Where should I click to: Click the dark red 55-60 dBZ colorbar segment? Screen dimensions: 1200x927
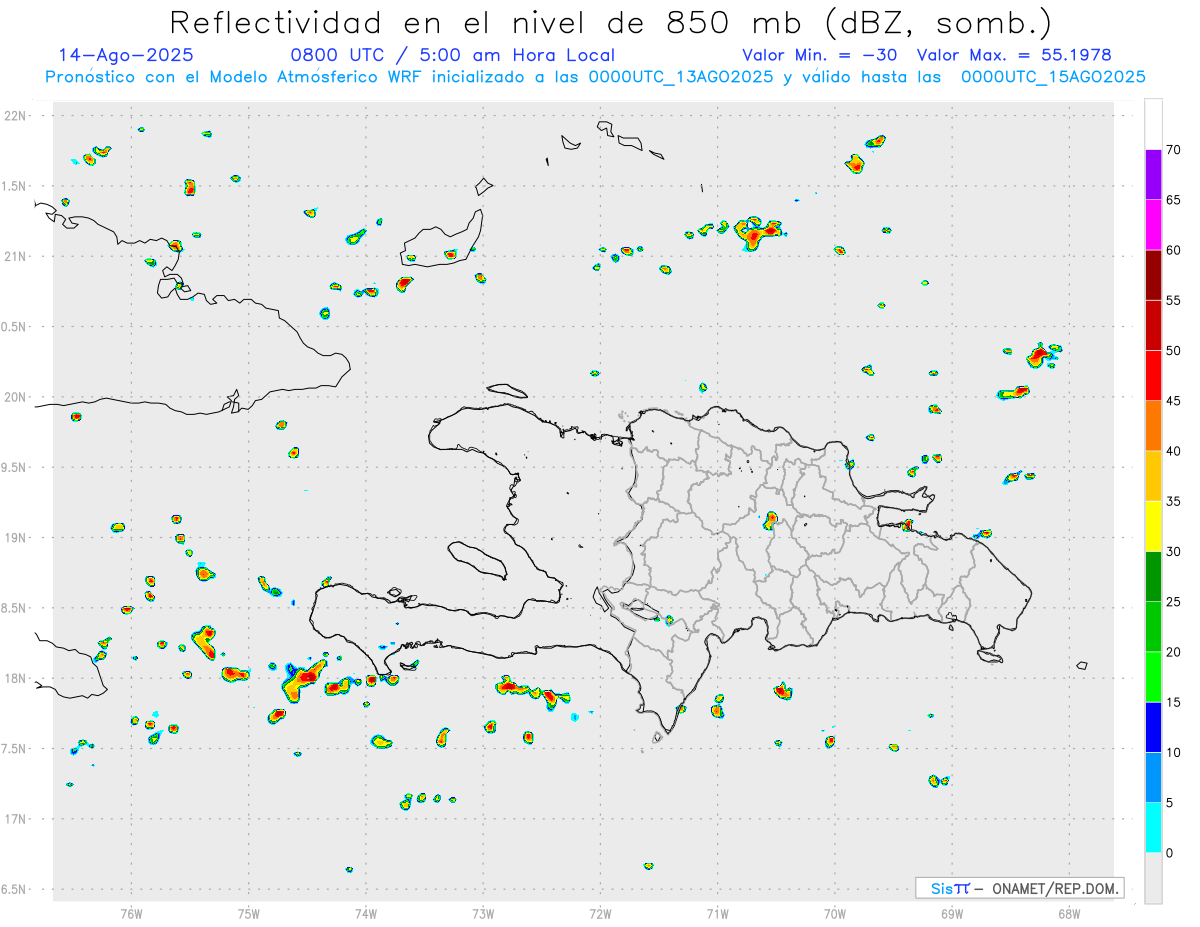point(1153,275)
